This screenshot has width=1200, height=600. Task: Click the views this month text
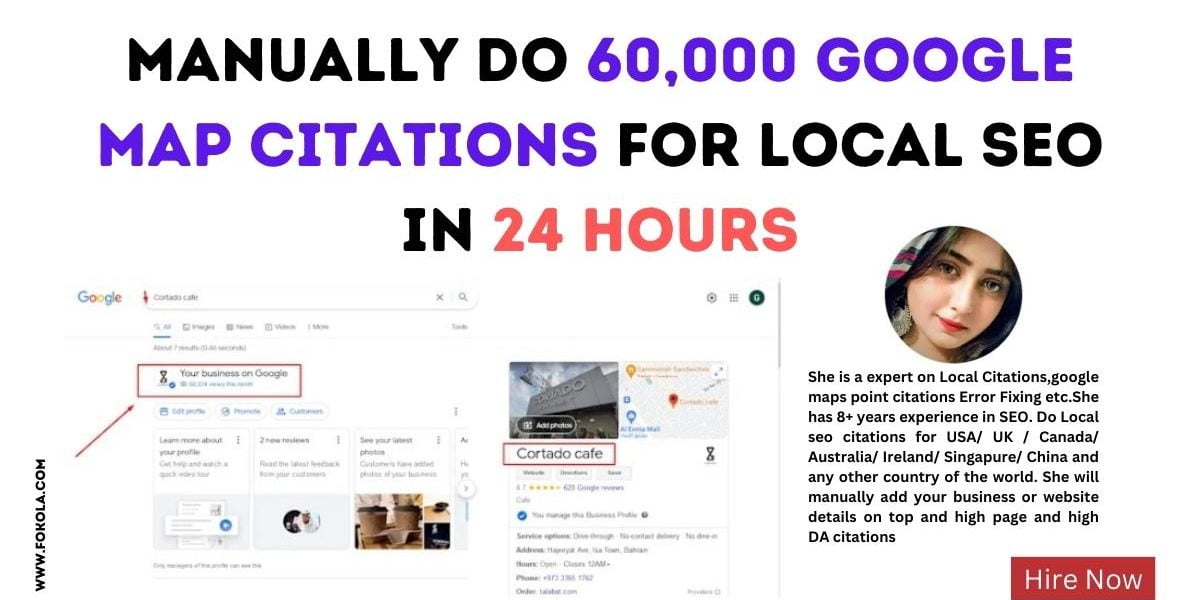pos(215,385)
